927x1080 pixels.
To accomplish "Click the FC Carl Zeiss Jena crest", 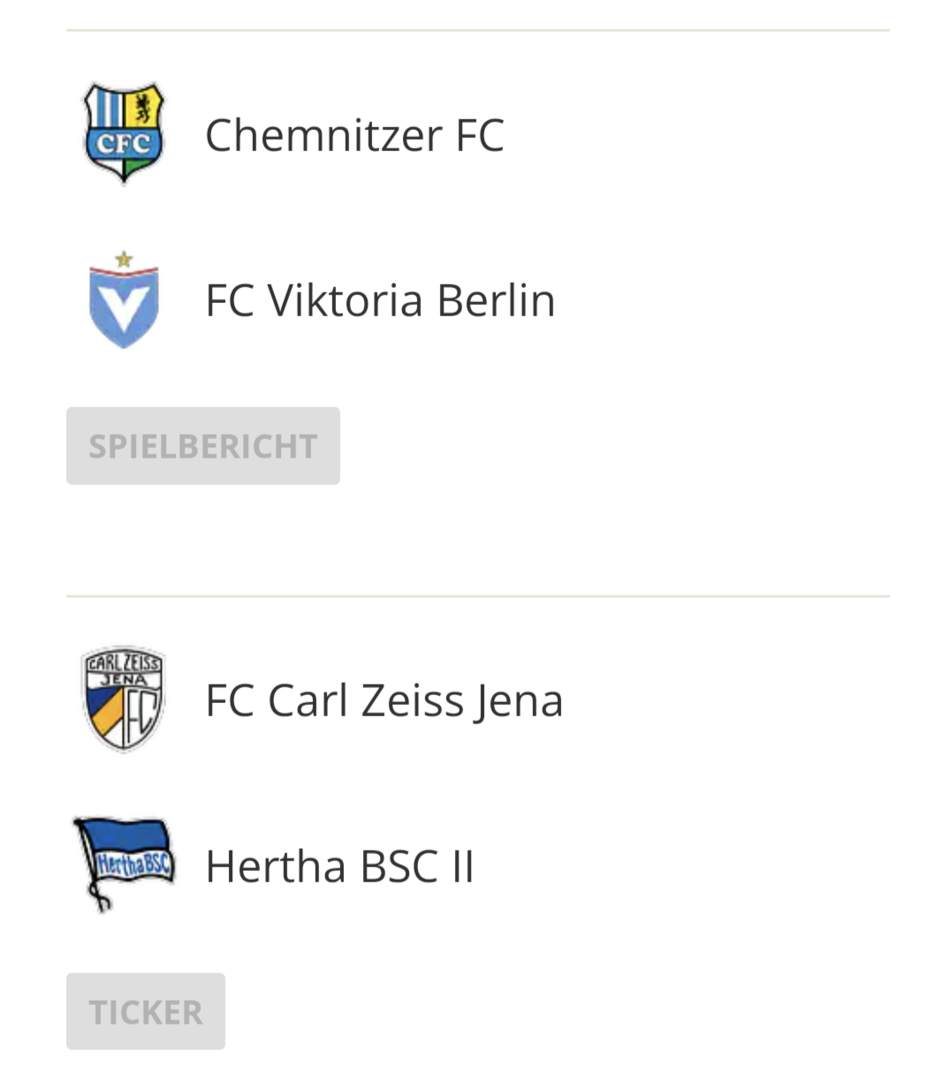I will click(x=123, y=699).
